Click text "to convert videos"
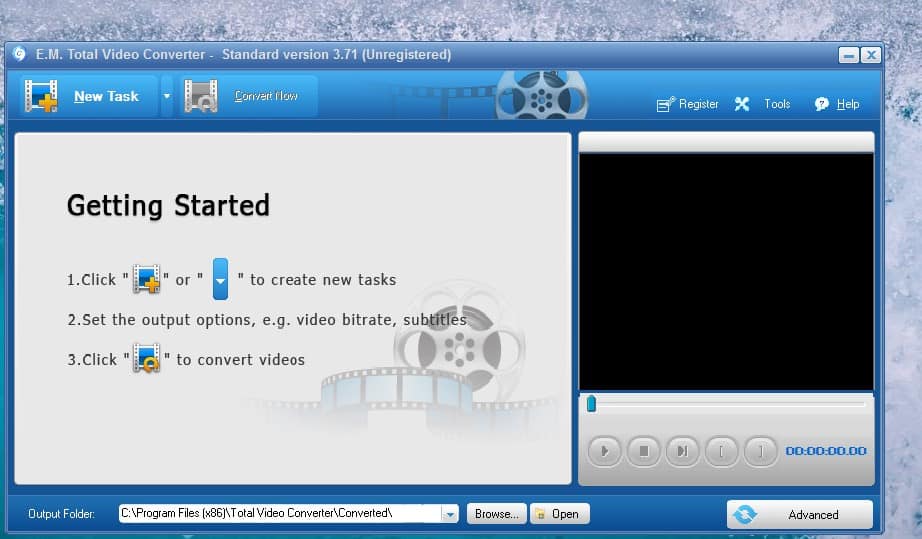The height and width of the screenshot is (539, 922). (x=240, y=359)
